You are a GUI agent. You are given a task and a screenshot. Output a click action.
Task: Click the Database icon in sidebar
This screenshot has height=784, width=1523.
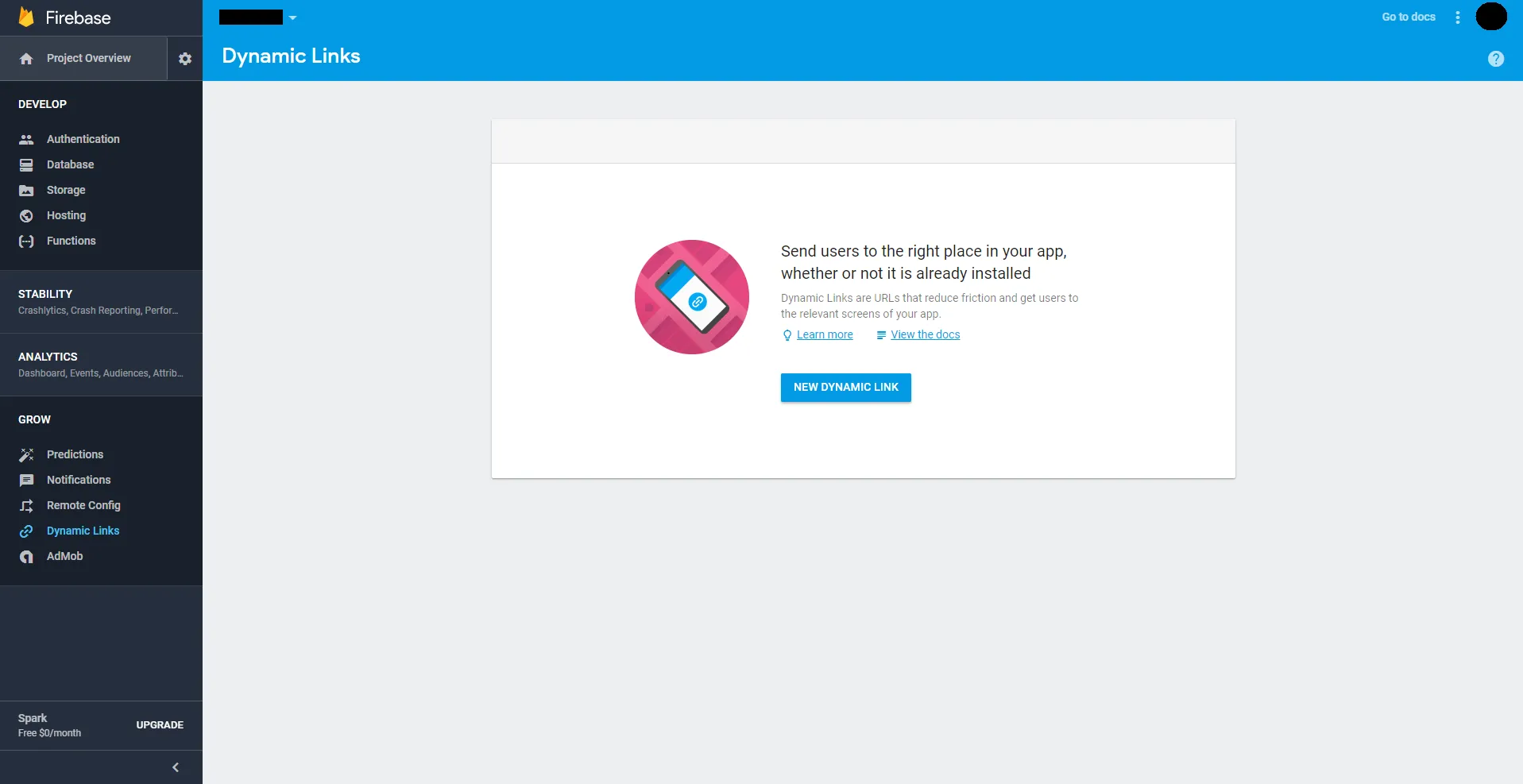(x=26, y=164)
